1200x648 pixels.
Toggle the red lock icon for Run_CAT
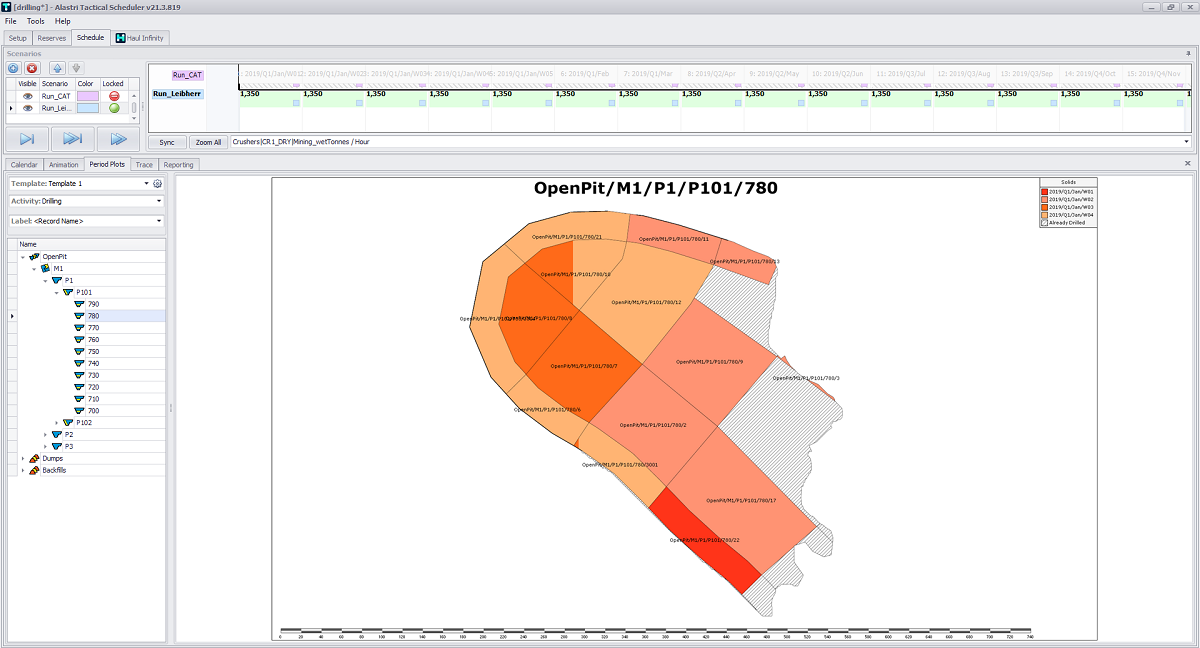point(114,96)
